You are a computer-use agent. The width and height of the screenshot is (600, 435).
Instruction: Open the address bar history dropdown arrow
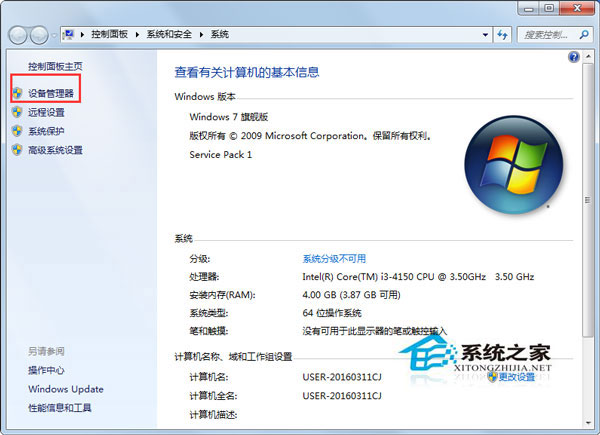(485, 35)
